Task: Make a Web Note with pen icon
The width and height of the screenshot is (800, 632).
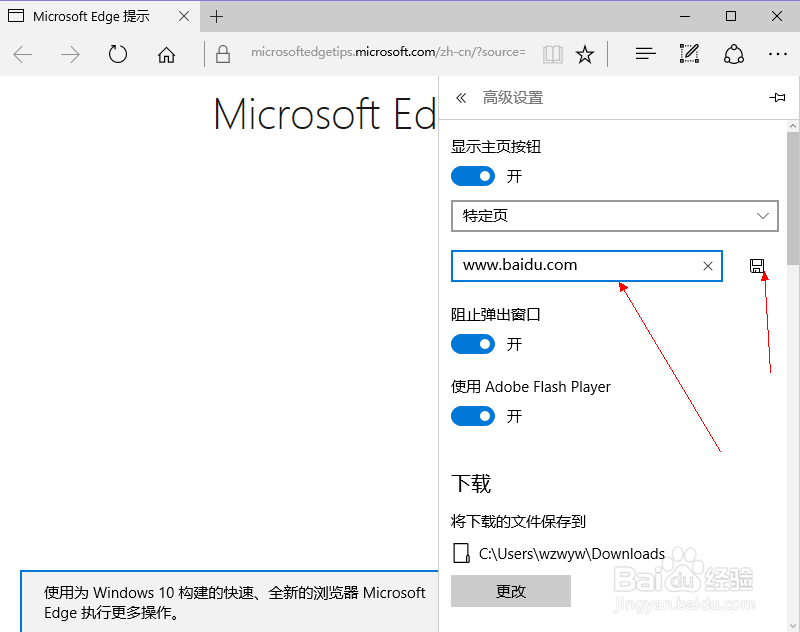Action: coord(689,54)
